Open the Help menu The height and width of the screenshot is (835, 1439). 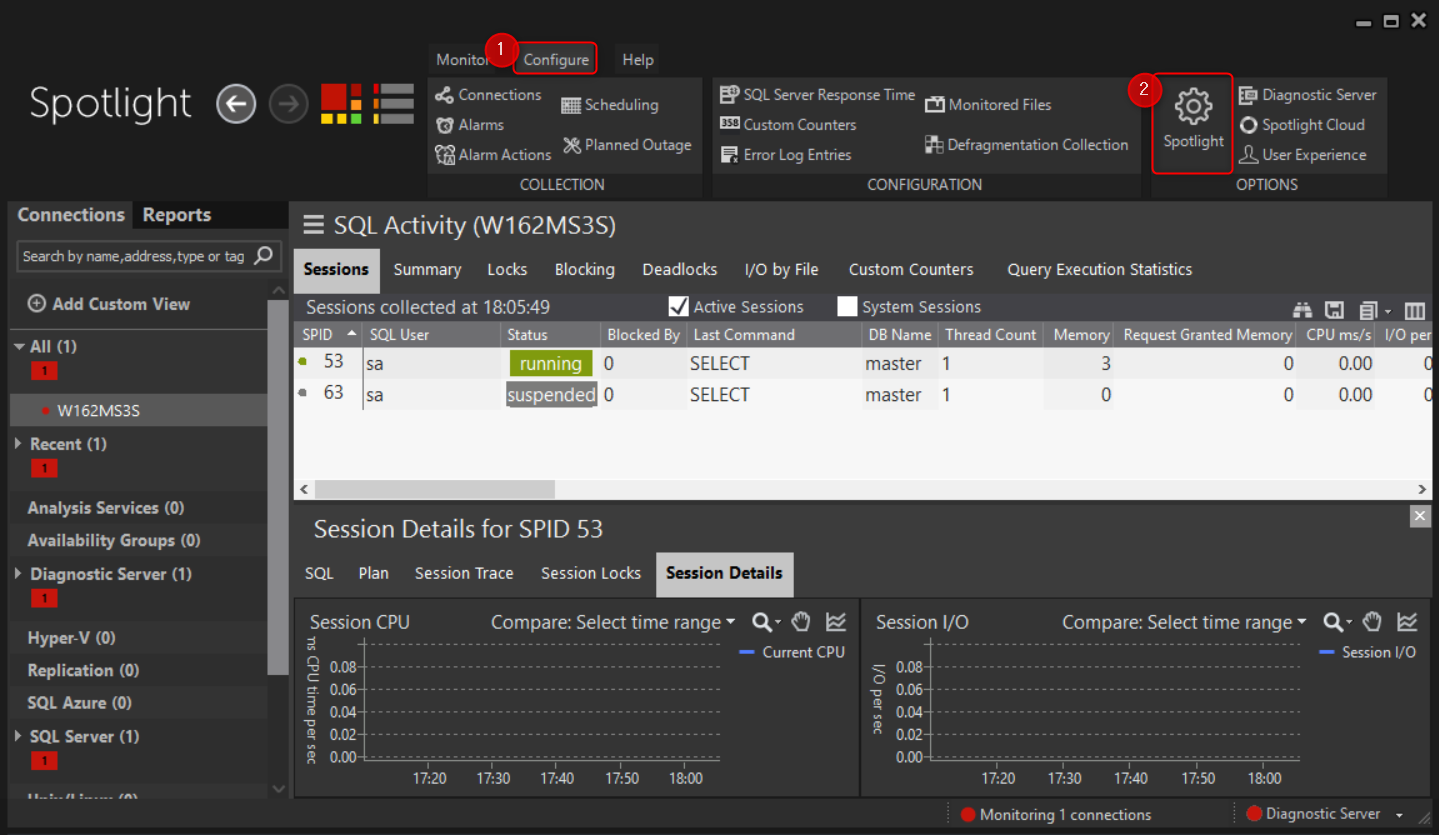637,59
